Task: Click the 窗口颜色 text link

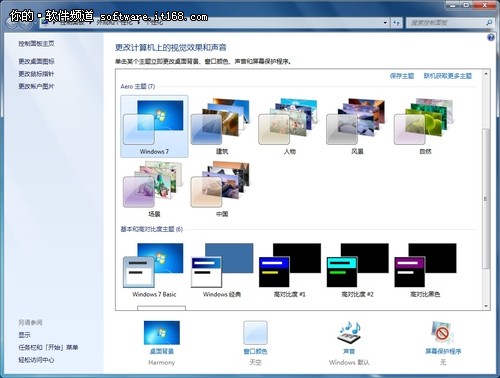Action: click(x=255, y=351)
